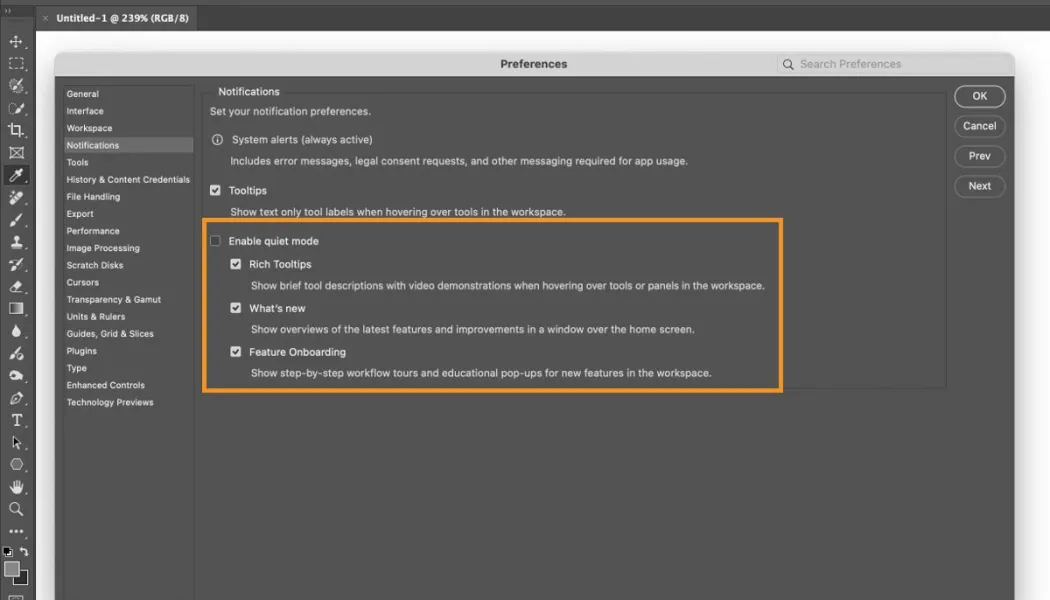
Task: Go to the Next preferences page
Action: click(x=980, y=186)
